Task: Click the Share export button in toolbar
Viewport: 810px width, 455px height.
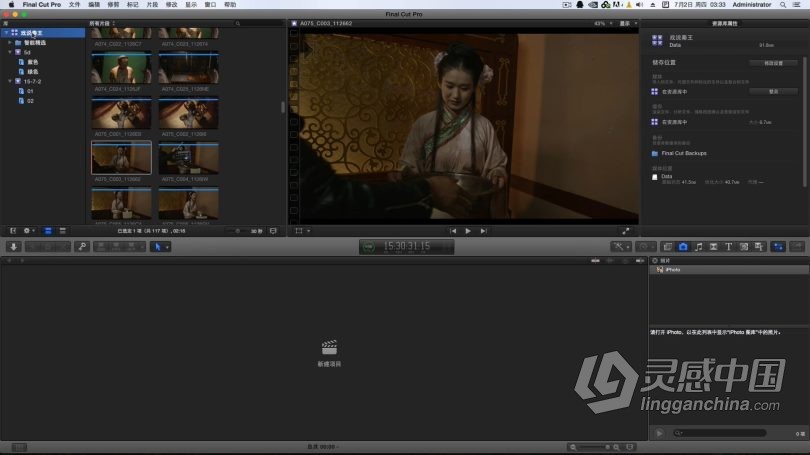Action: click(x=797, y=247)
